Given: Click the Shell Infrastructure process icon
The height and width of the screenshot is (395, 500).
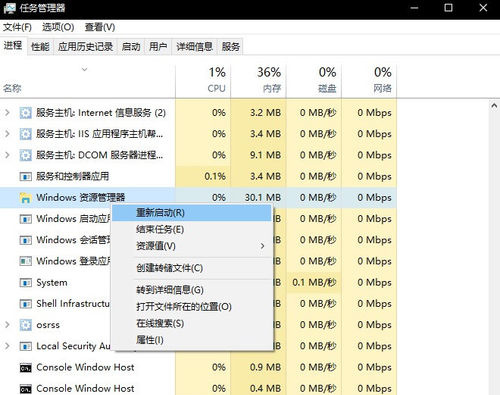Looking at the screenshot, I should pyautogui.click(x=26, y=304).
